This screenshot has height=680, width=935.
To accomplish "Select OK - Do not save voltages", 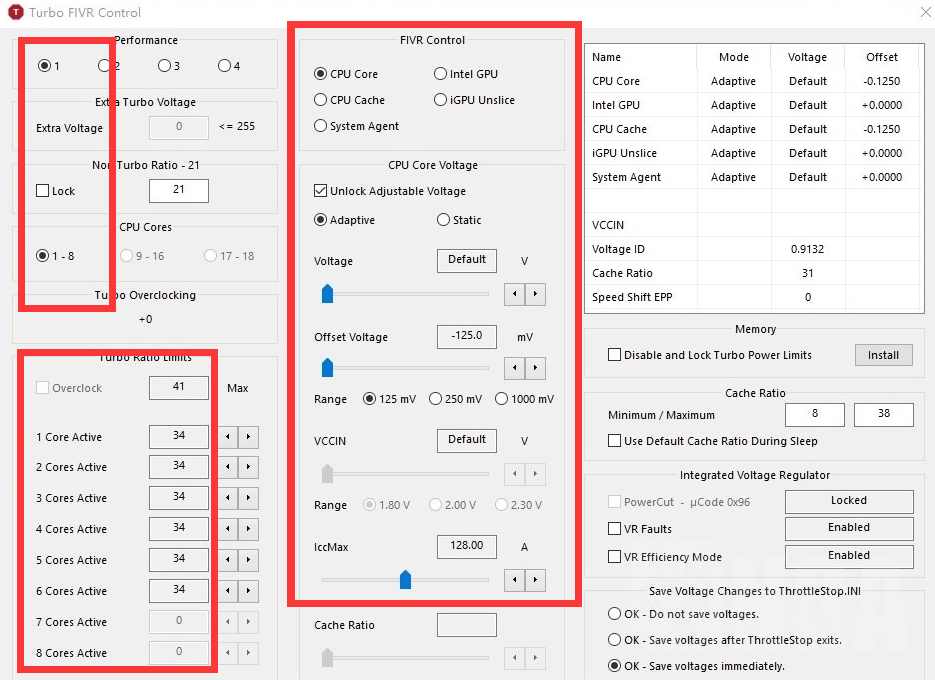I will click(614, 614).
